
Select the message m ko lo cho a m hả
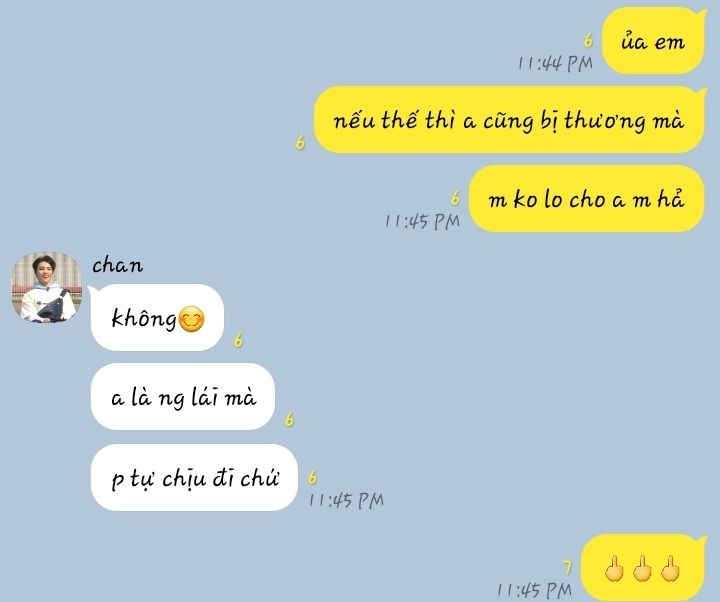[x=587, y=198]
